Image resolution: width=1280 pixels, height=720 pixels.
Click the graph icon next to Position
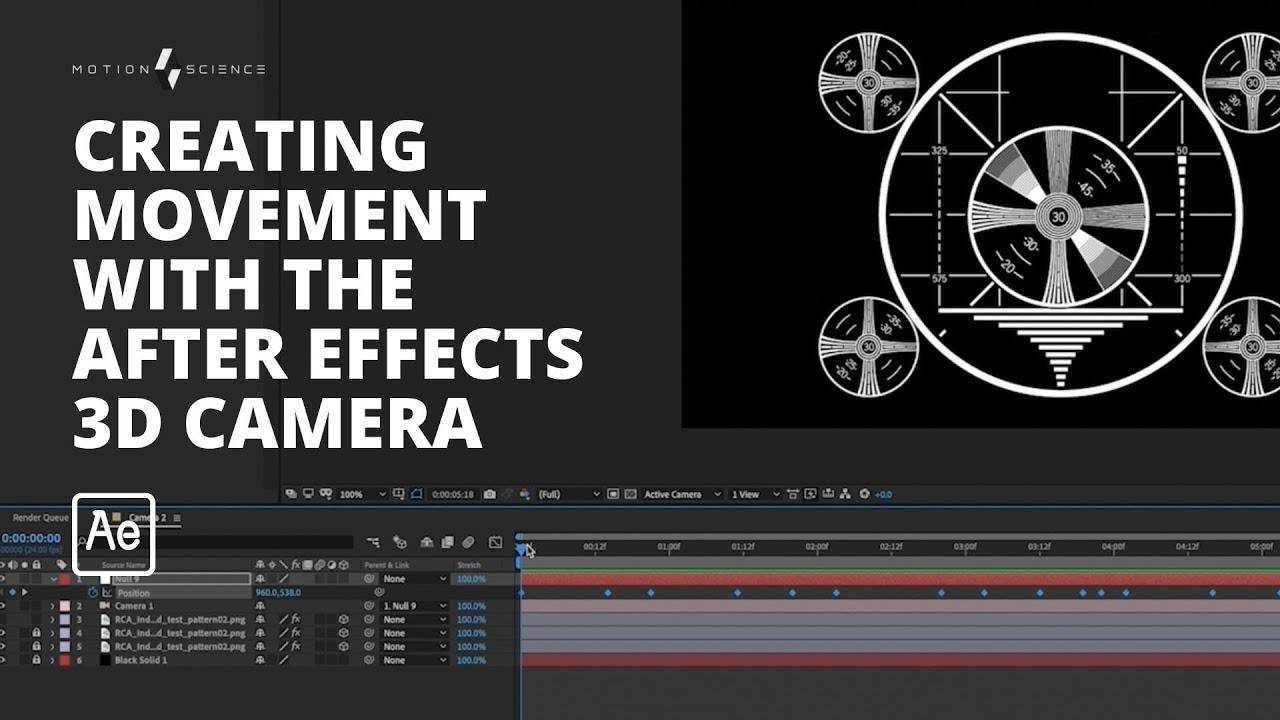(x=107, y=593)
